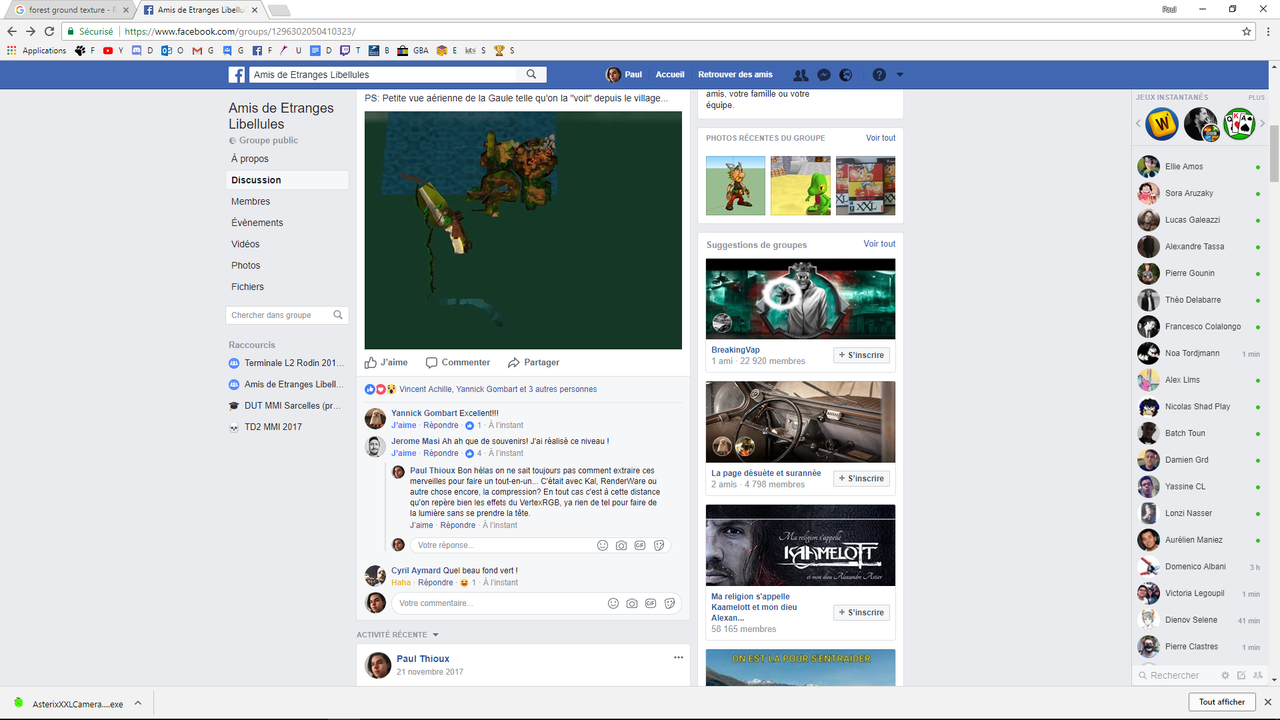Open the help question mark icon

[879, 75]
